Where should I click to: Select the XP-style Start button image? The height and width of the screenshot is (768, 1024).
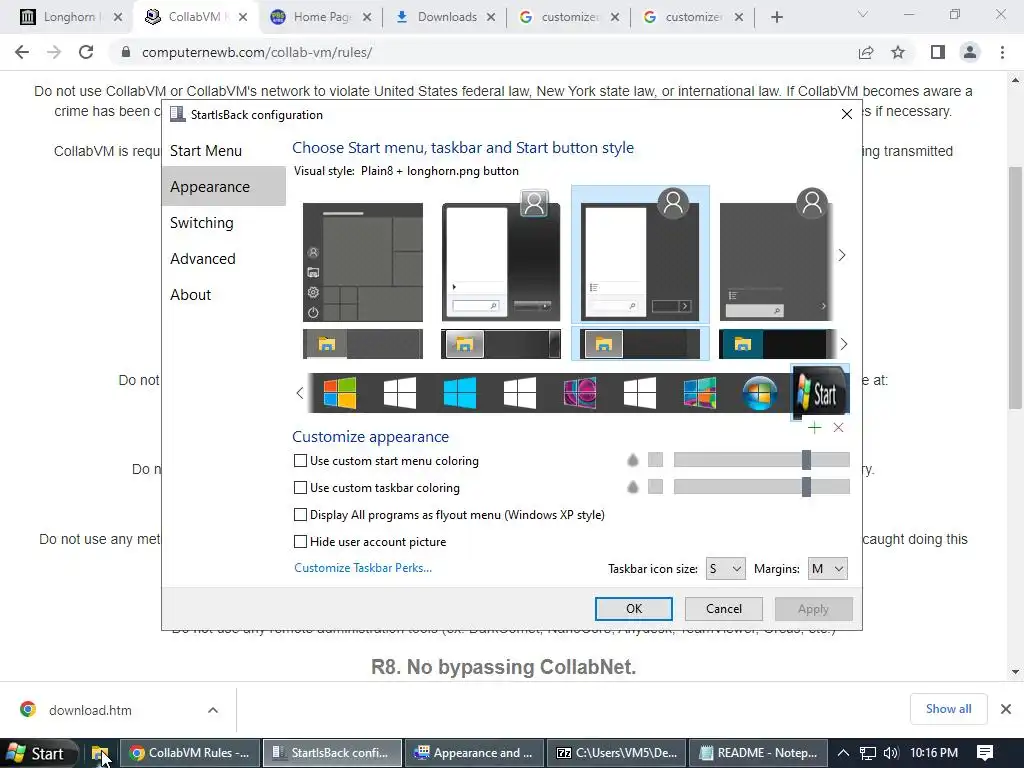pos(820,392)
